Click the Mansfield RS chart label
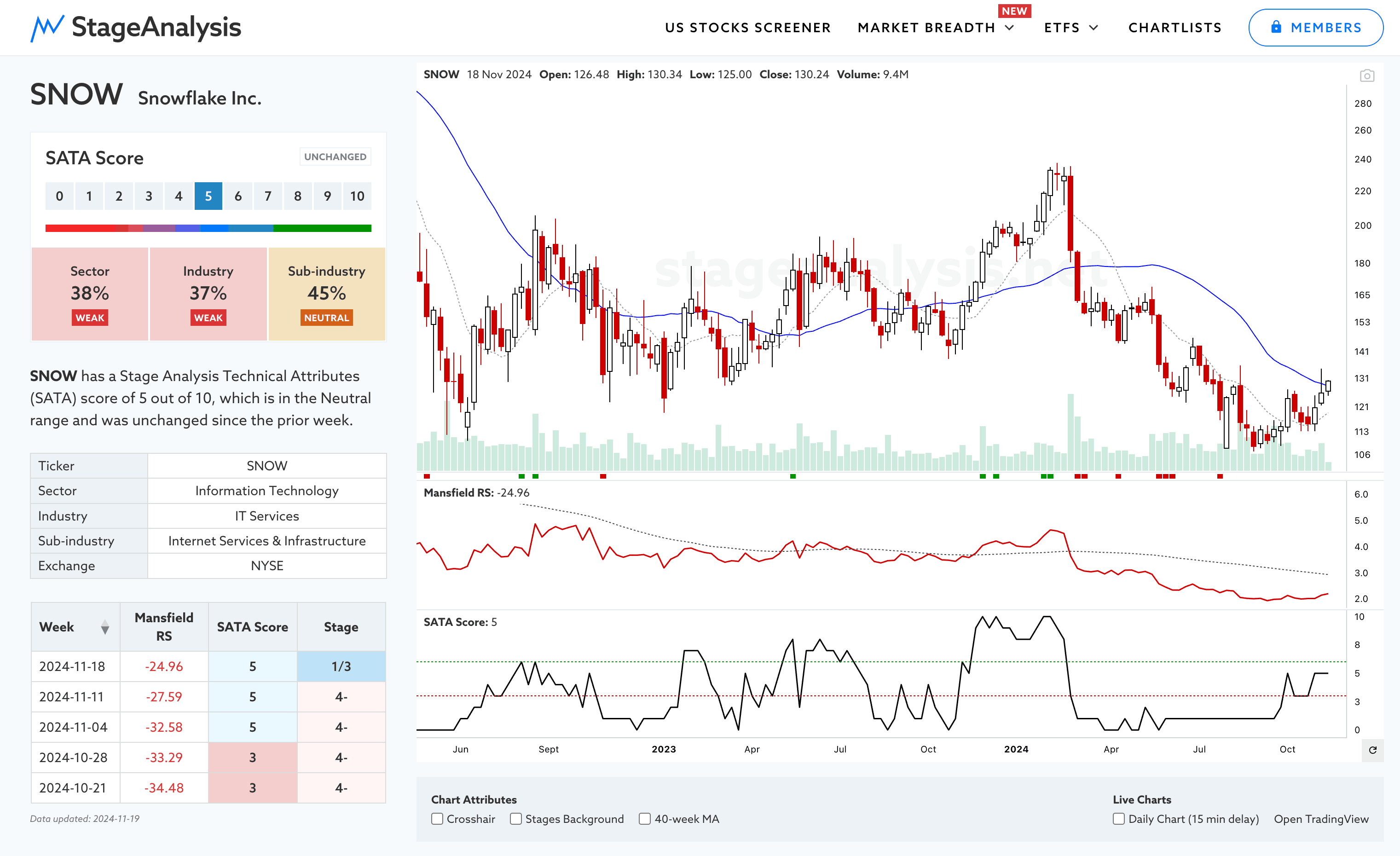 pos(476,492)
